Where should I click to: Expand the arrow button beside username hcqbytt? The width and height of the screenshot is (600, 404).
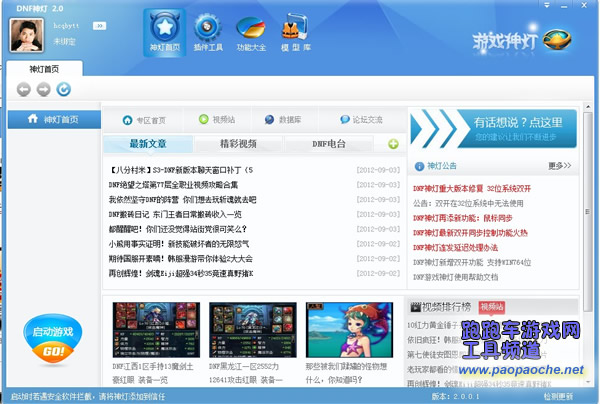tap(99, 26)
